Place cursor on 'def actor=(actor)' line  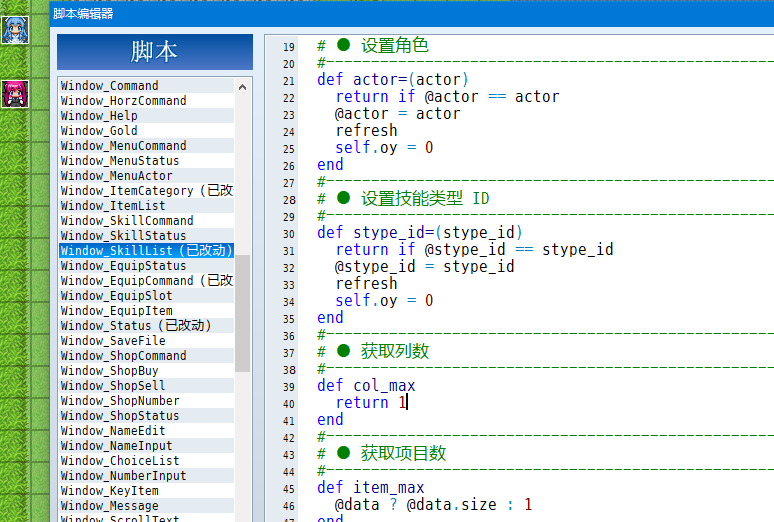(x=392, y=80)
